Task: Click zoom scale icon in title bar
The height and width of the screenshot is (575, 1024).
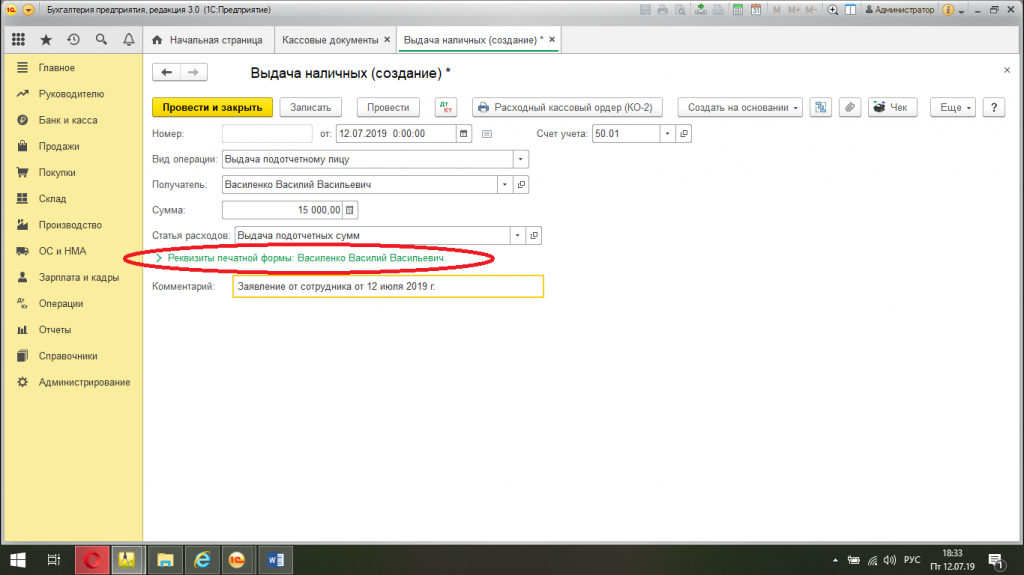Action: point(833,10)
